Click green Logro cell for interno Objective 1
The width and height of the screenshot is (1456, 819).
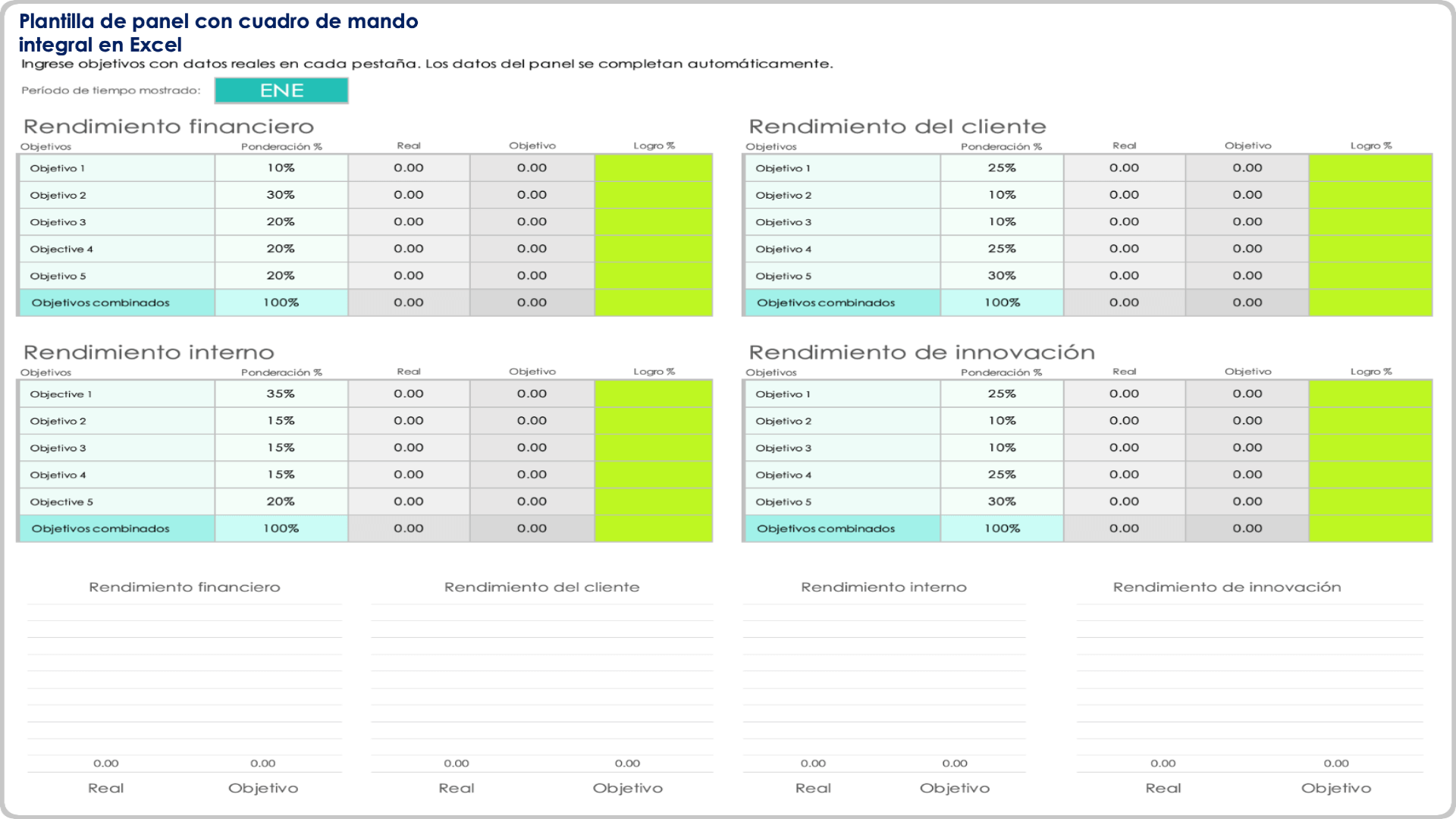[654, 394]
